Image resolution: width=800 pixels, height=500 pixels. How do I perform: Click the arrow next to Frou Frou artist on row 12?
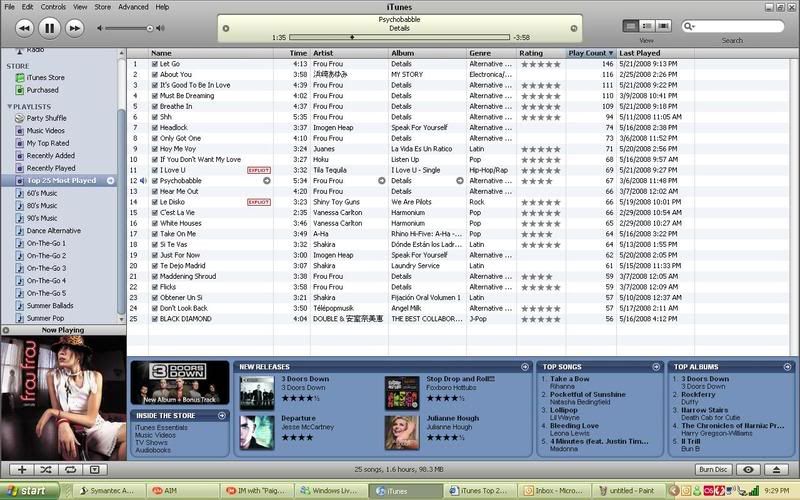point(381,181)
